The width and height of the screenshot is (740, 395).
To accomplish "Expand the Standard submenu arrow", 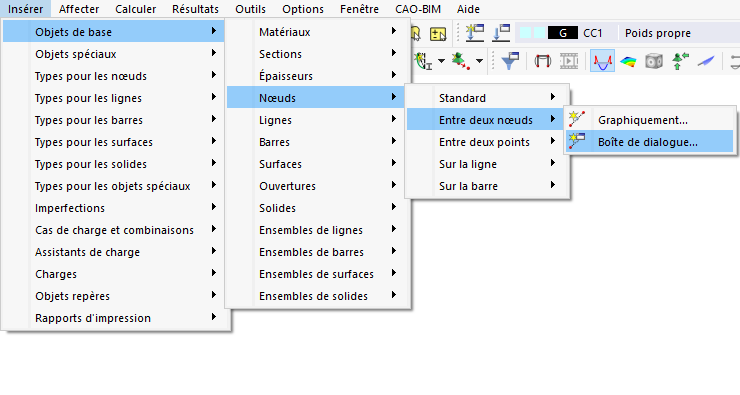I will click(552, 97).
